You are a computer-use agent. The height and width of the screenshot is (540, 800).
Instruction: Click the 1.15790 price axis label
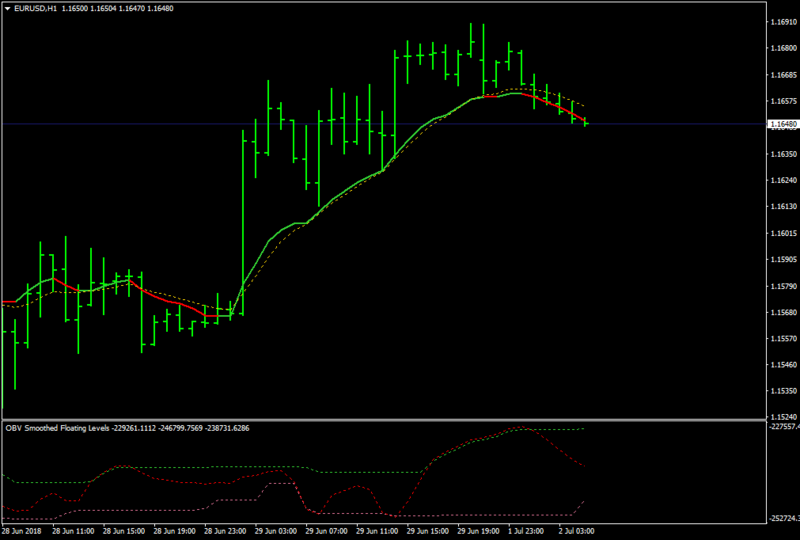pyautogui.click(x=784, y=286)
